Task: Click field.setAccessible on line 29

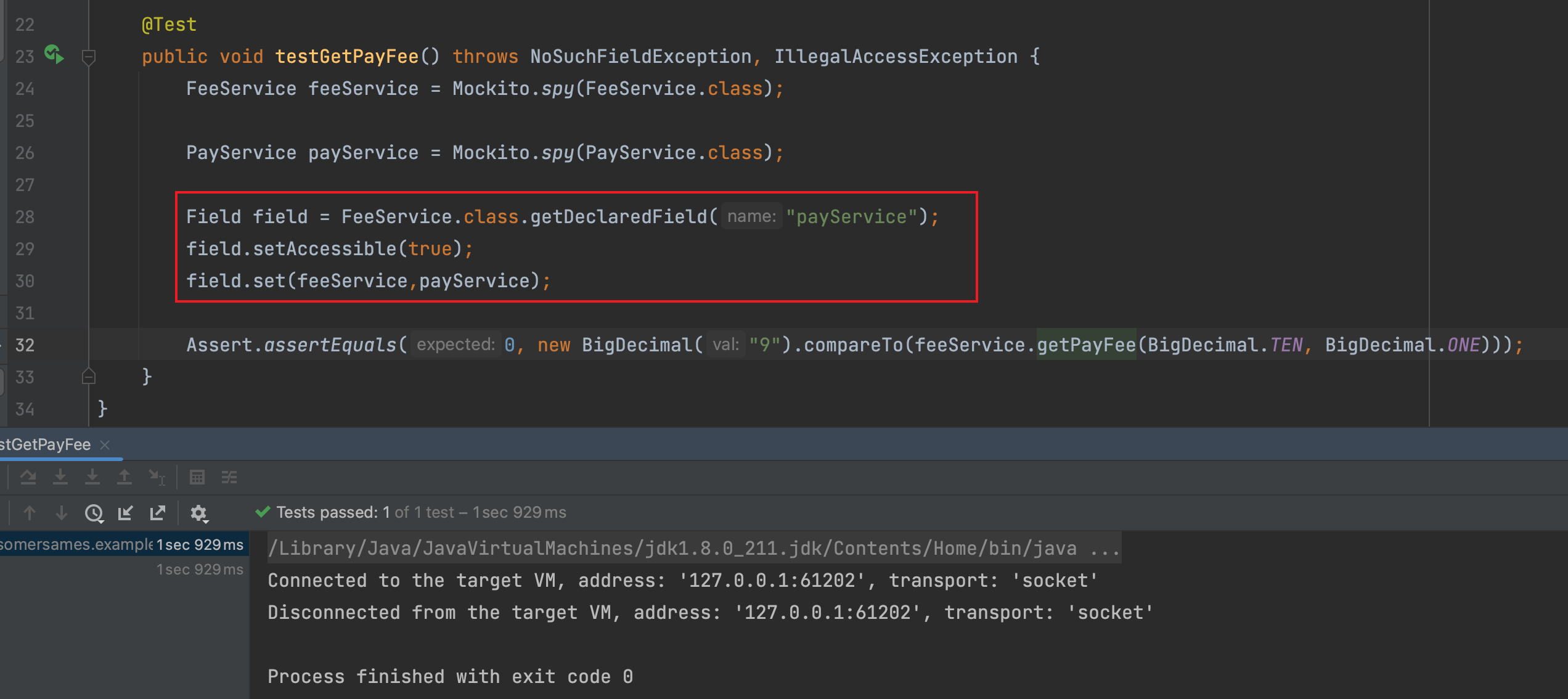Action: tap(291, 248)
